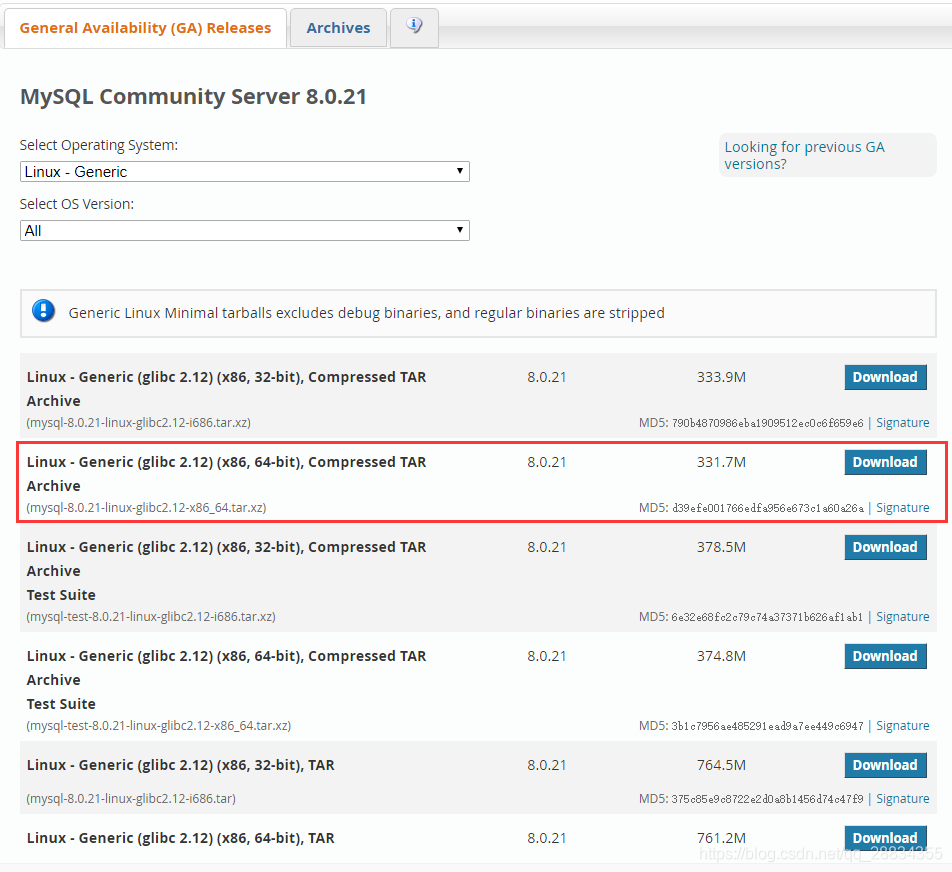Download the 378.5M 32-bit Test Suite
The image size is (952, 872).
(885, 547)
